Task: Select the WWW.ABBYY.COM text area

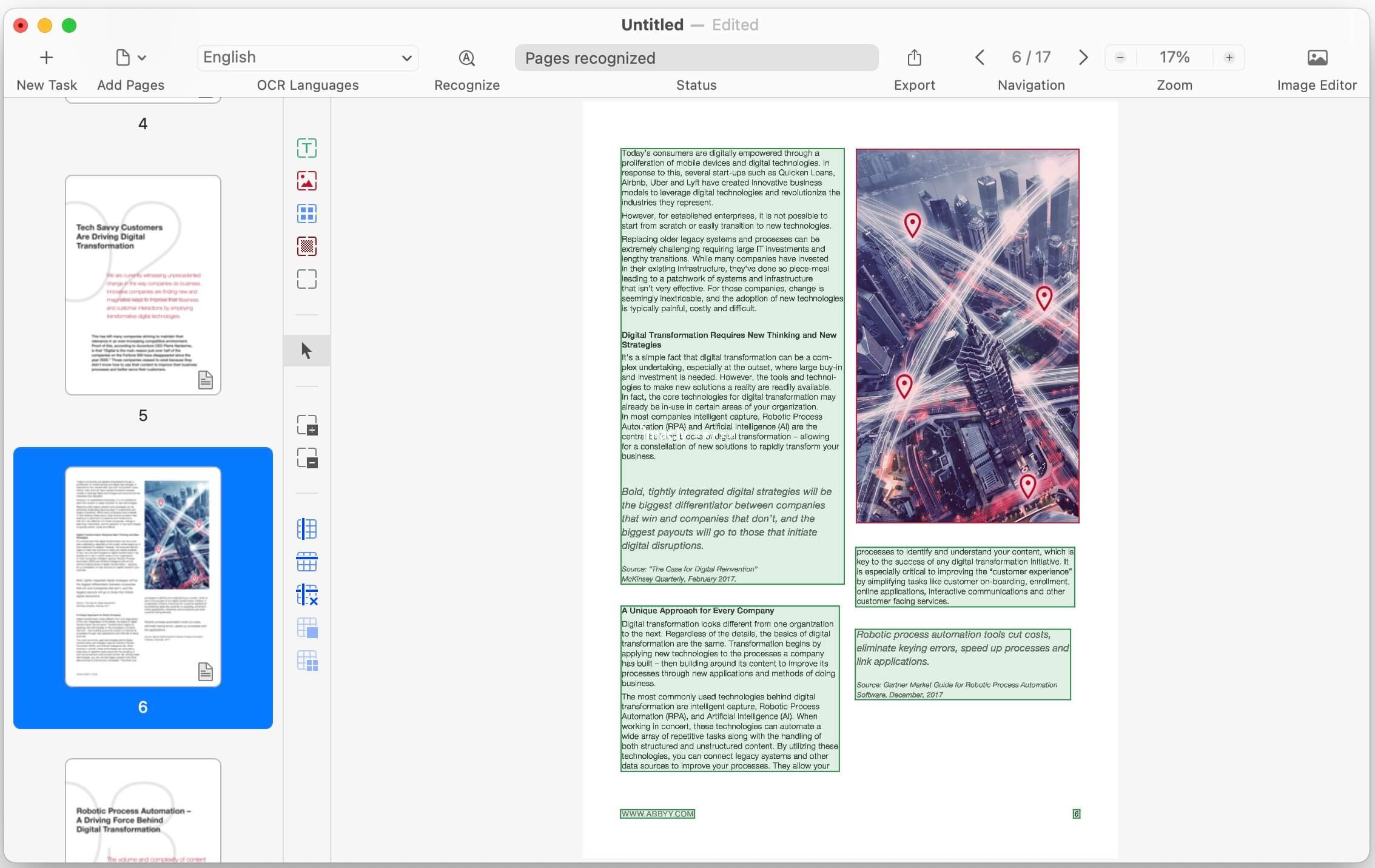Action: point(657,814)
